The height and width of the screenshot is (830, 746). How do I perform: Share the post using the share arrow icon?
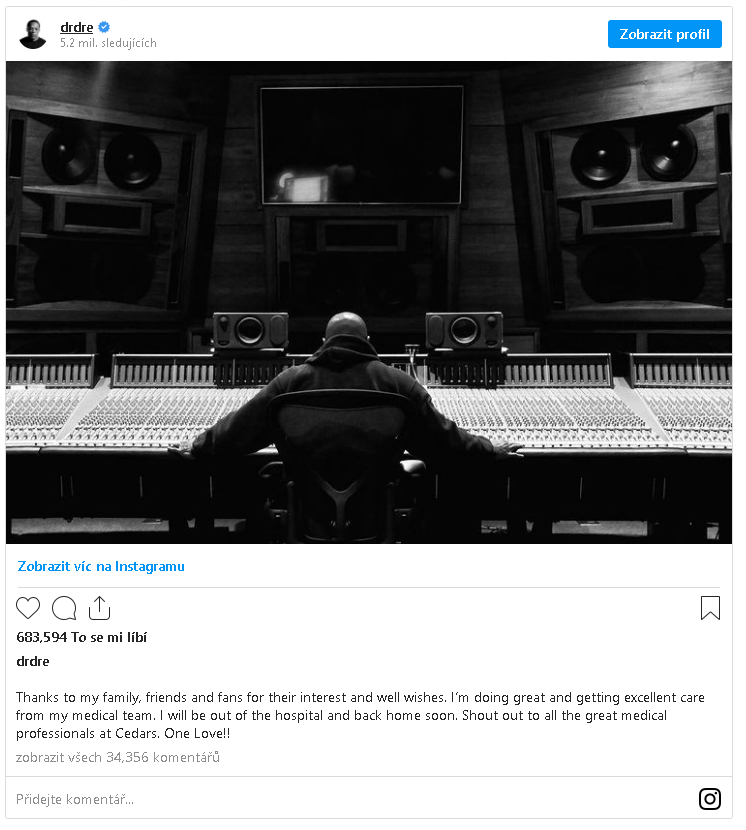[100, 608]
